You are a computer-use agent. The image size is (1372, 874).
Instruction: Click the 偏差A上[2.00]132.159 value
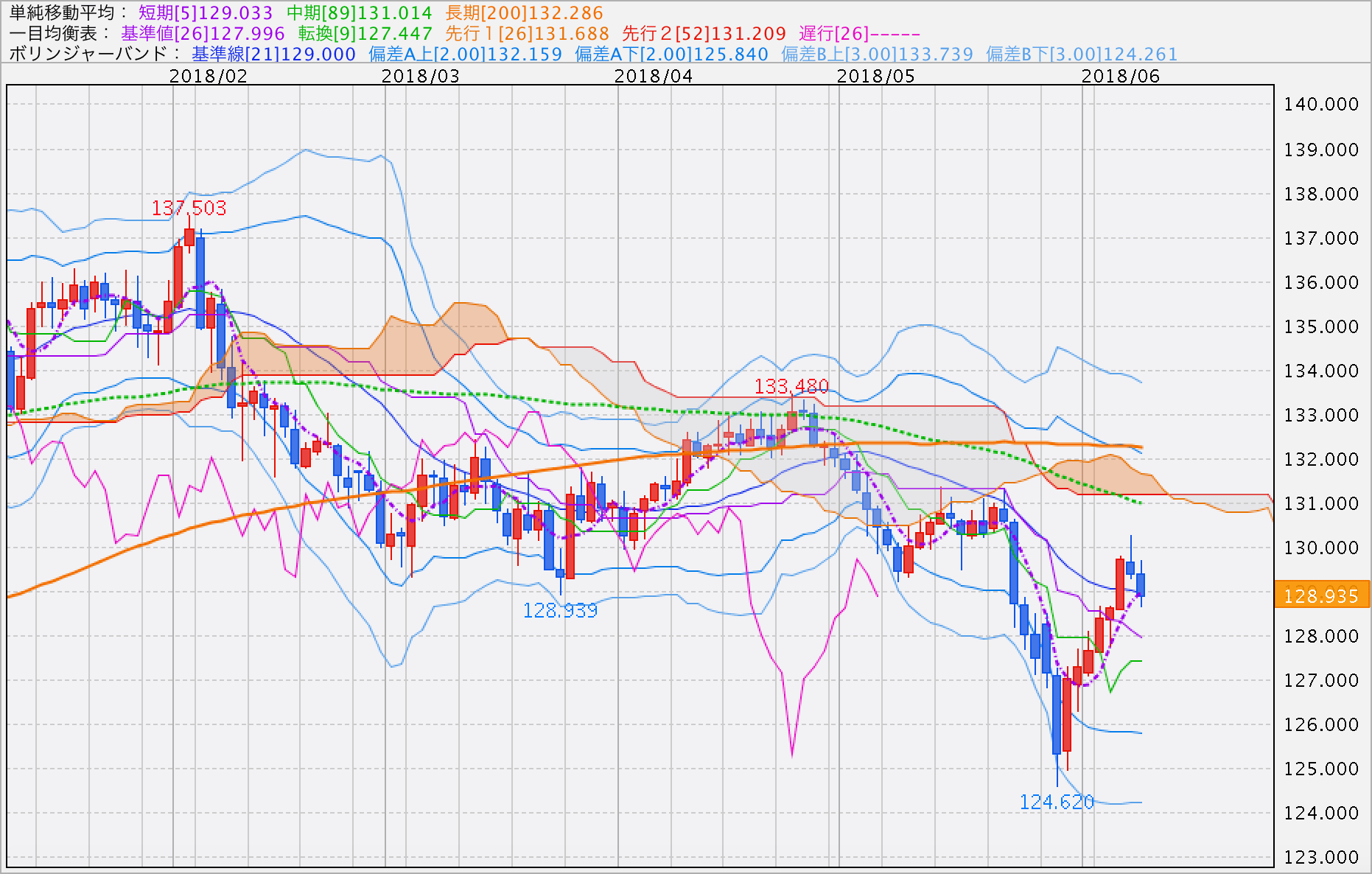(465, 54)
